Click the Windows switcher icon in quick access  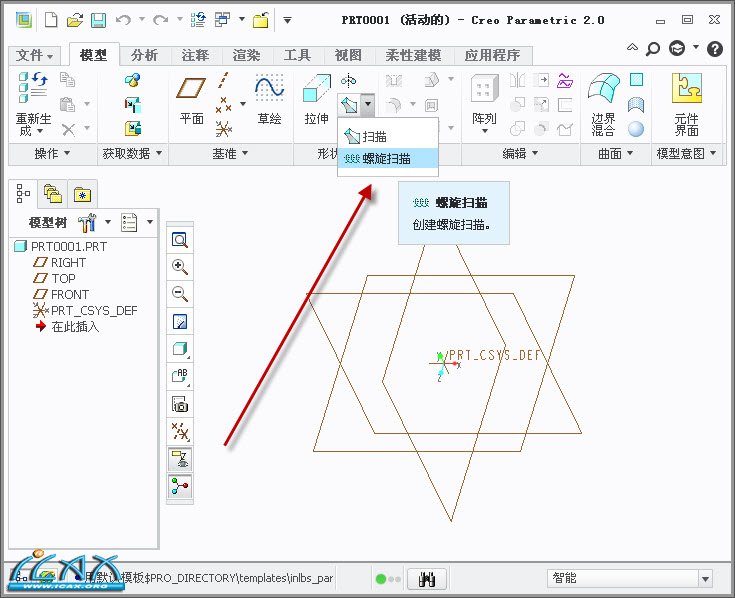[x=223, y=20]
